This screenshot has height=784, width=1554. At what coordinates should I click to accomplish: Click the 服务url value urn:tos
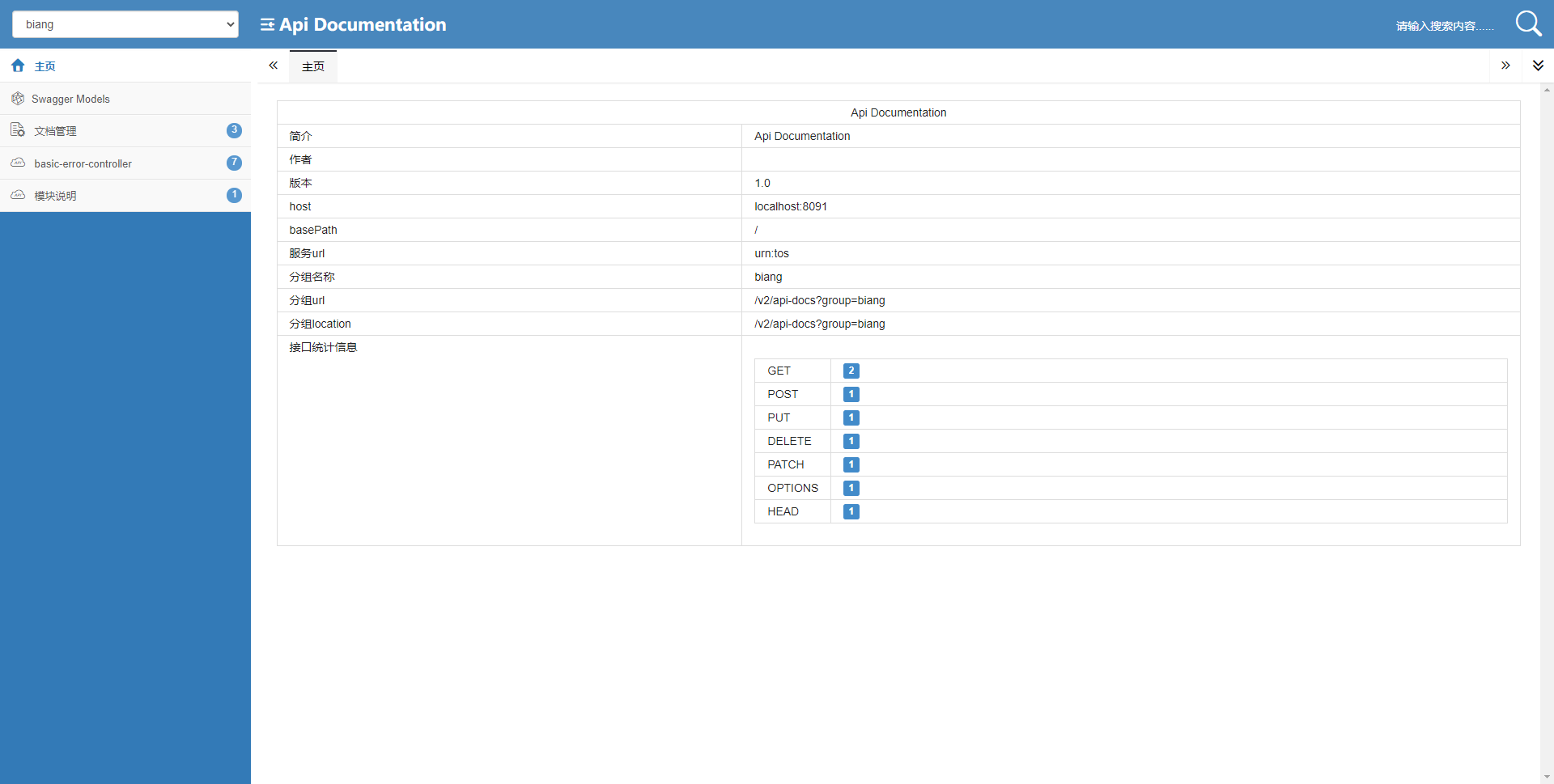point(771,253)
